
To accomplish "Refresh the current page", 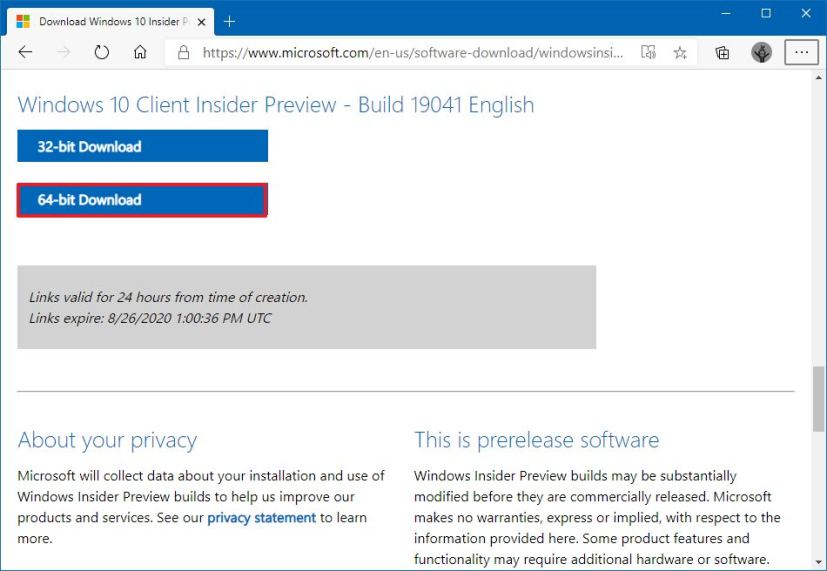I will point(101,52).
